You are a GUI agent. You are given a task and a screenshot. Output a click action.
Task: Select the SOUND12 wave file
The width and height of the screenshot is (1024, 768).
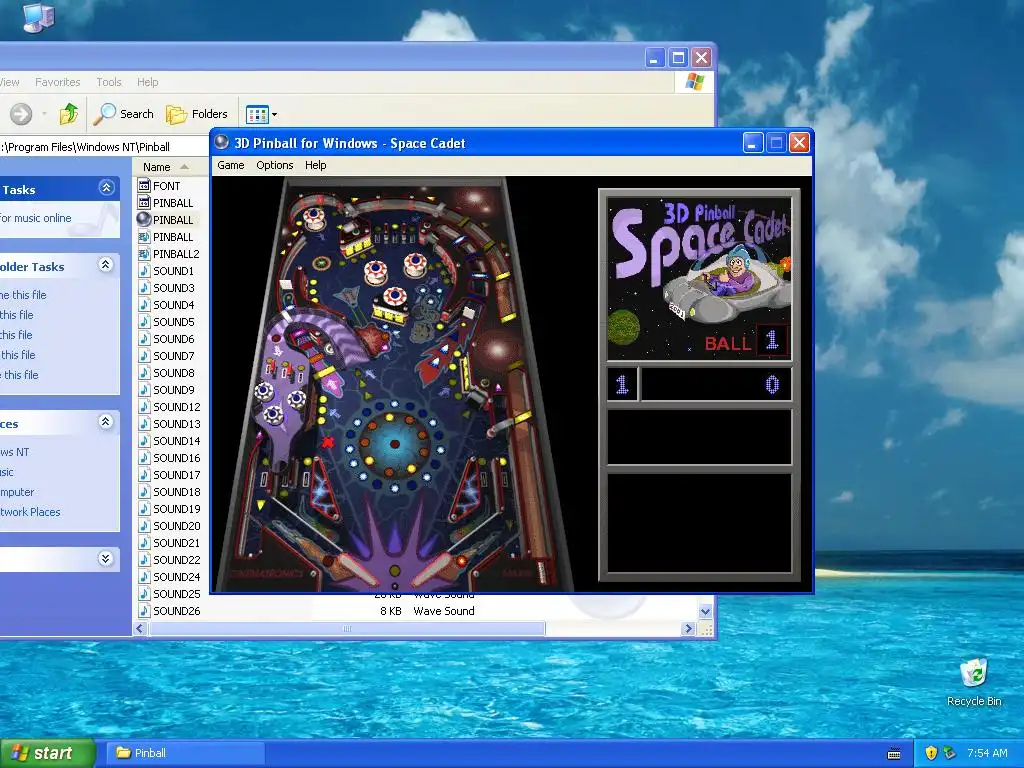click(169, 406)
